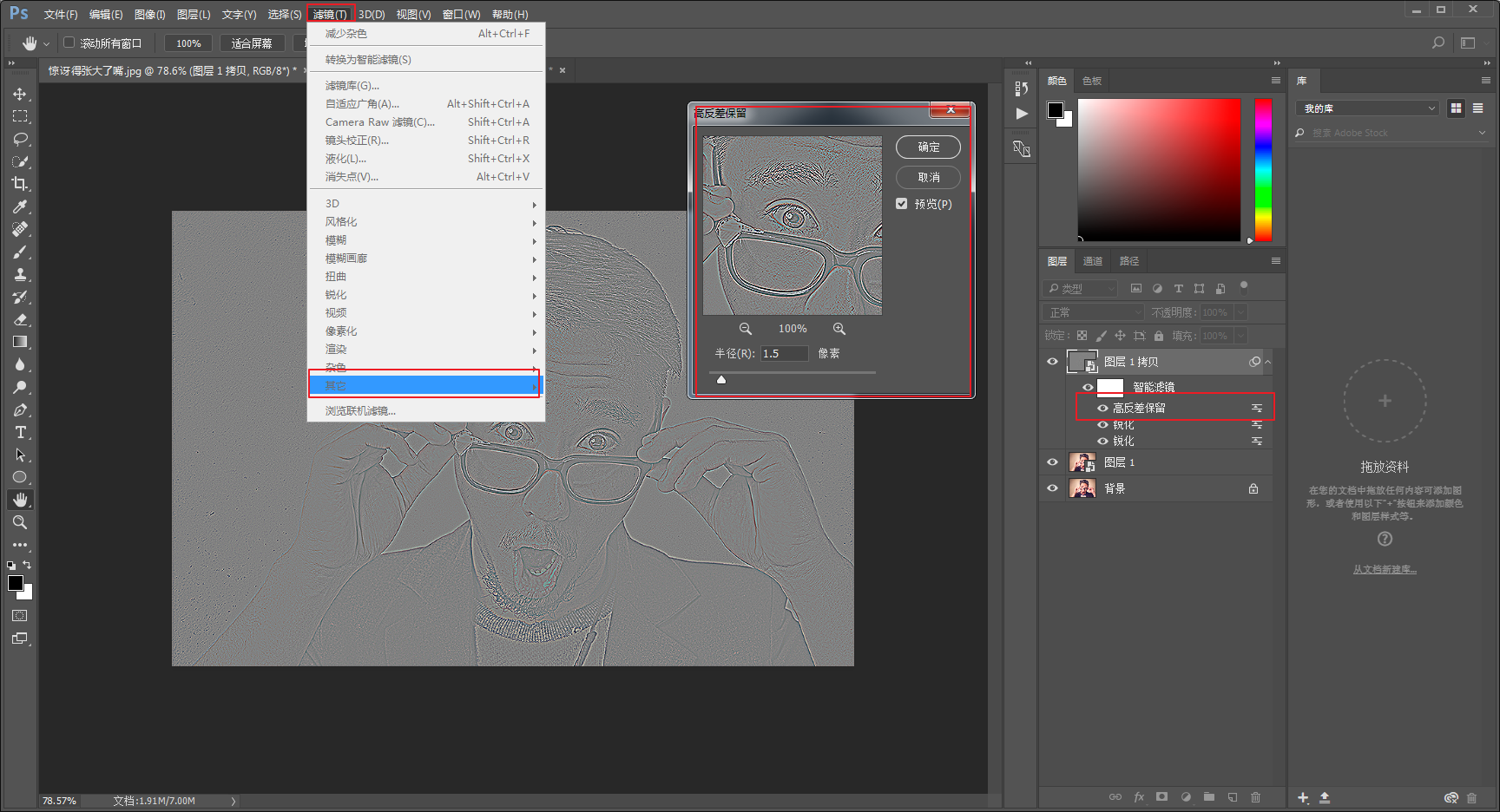The height and width of the screenshot is (812, 1500).
Task: Click zoom in magnifier in High Pass dialog
Action: [x=839, y=329]
